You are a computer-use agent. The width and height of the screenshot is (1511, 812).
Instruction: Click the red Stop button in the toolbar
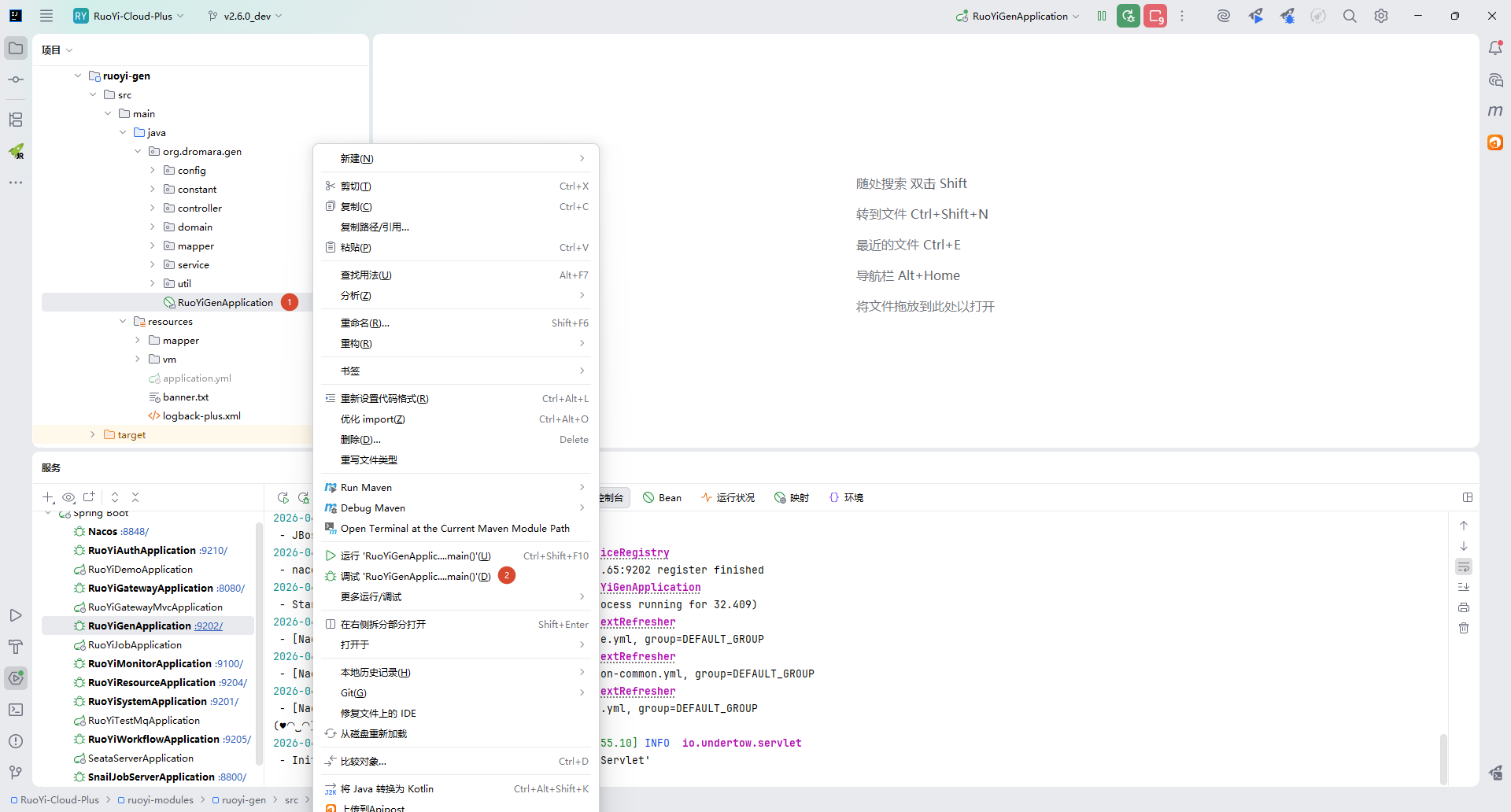[1154, 16]
